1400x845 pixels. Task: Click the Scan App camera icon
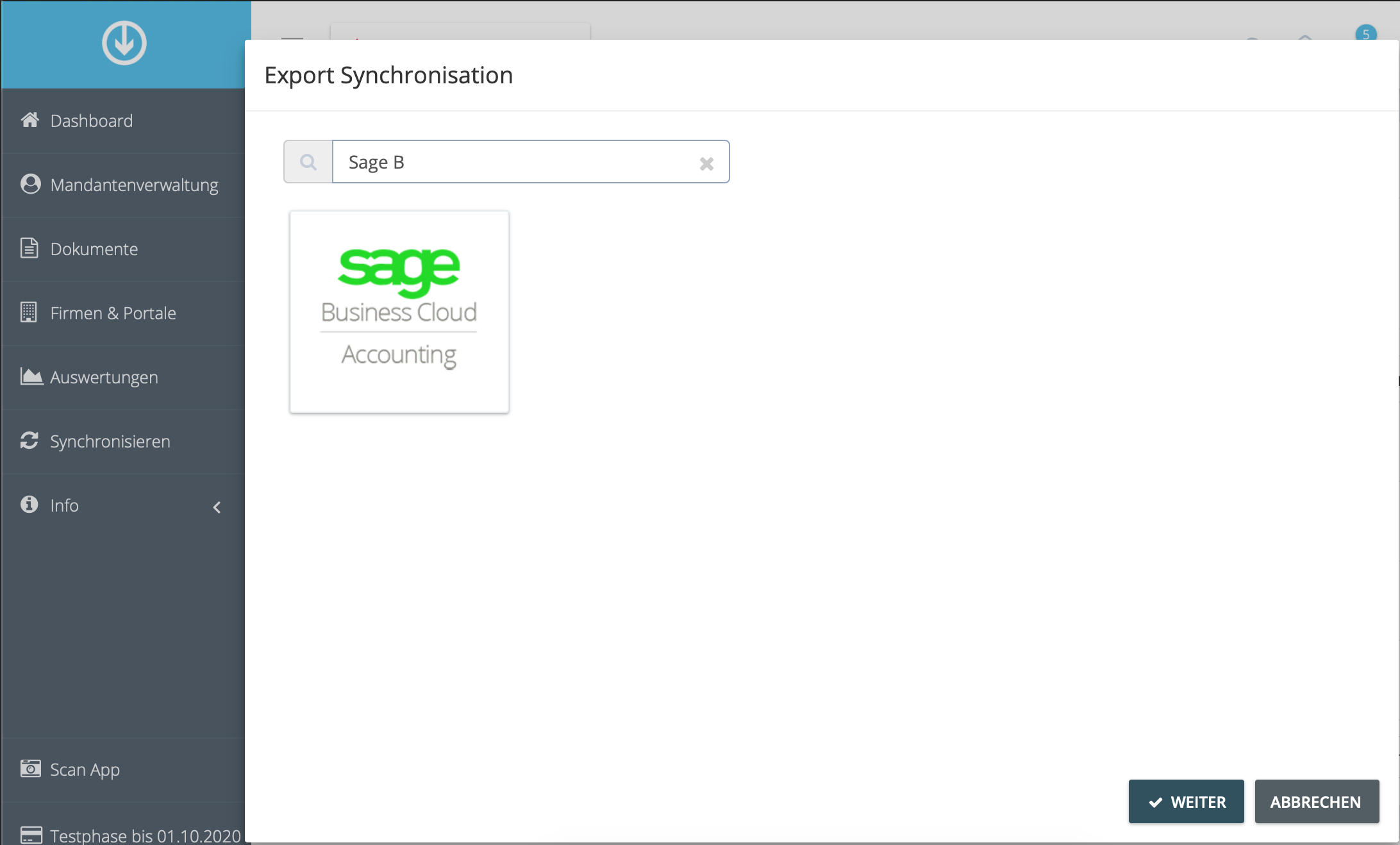(x=30, y=768)
